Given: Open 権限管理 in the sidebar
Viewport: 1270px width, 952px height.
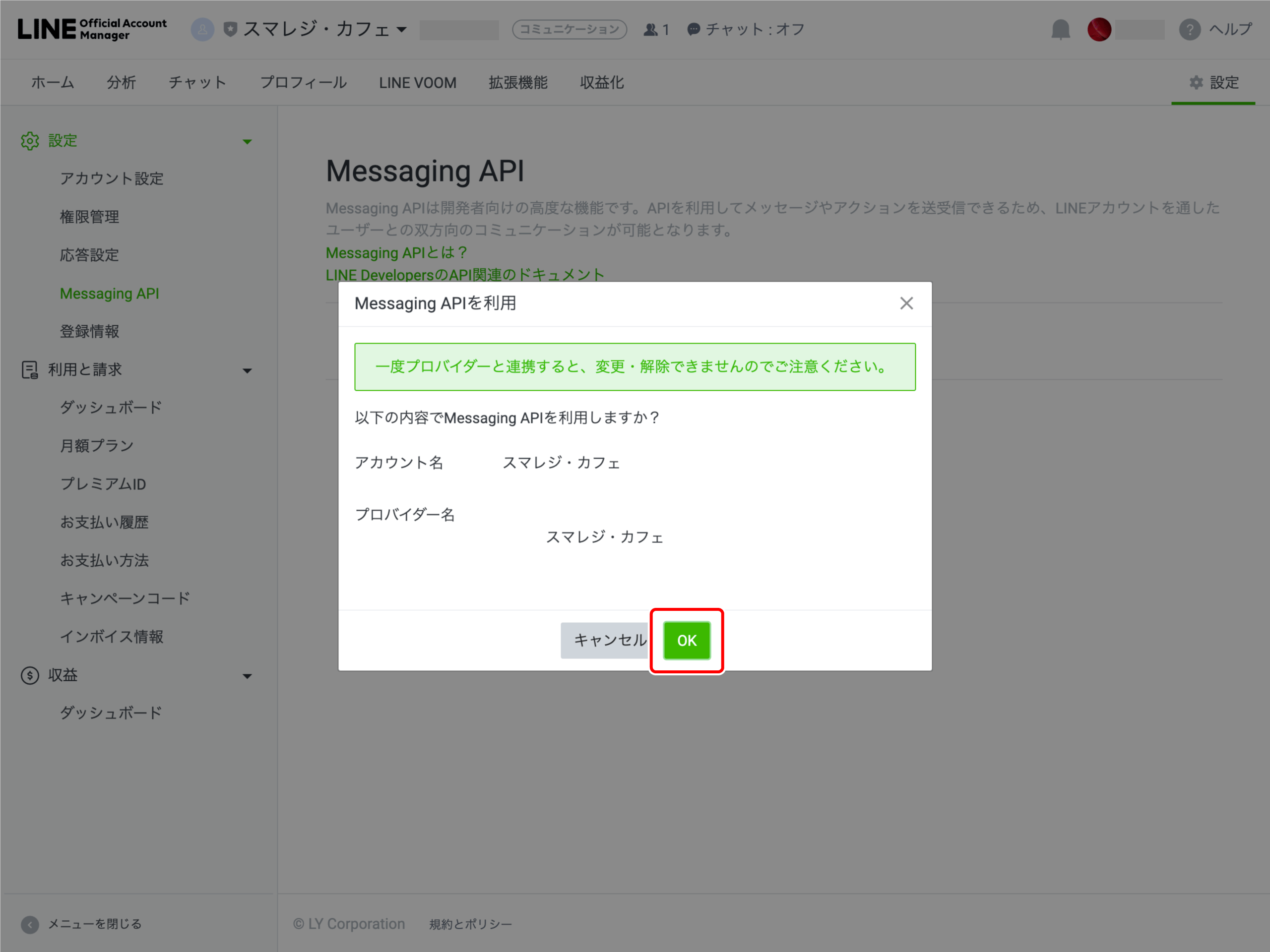Looking at the screenshot, I should (90, 217).
